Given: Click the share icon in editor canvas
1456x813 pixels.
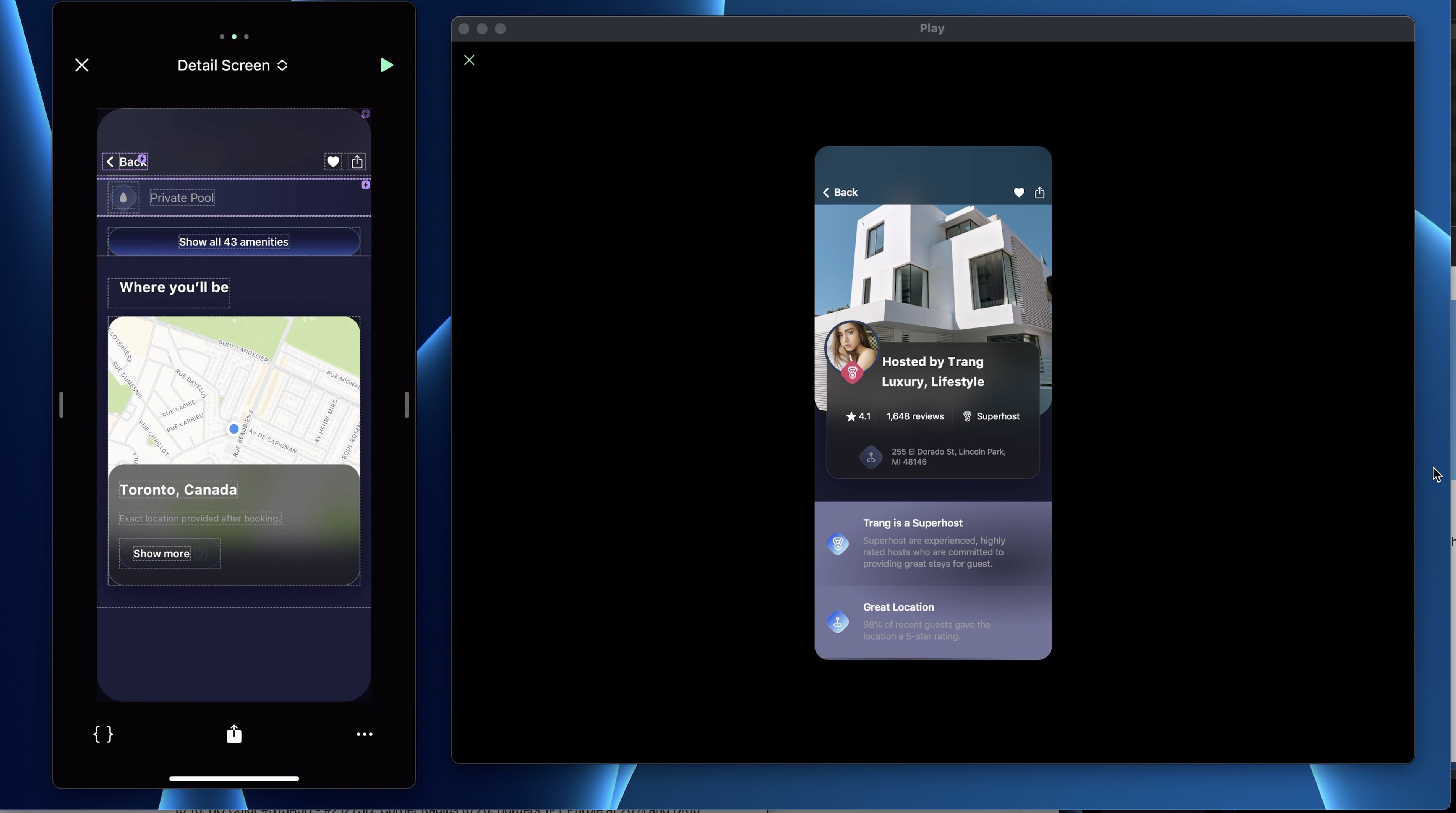Looking at the screenshot, I should [357, 162].
